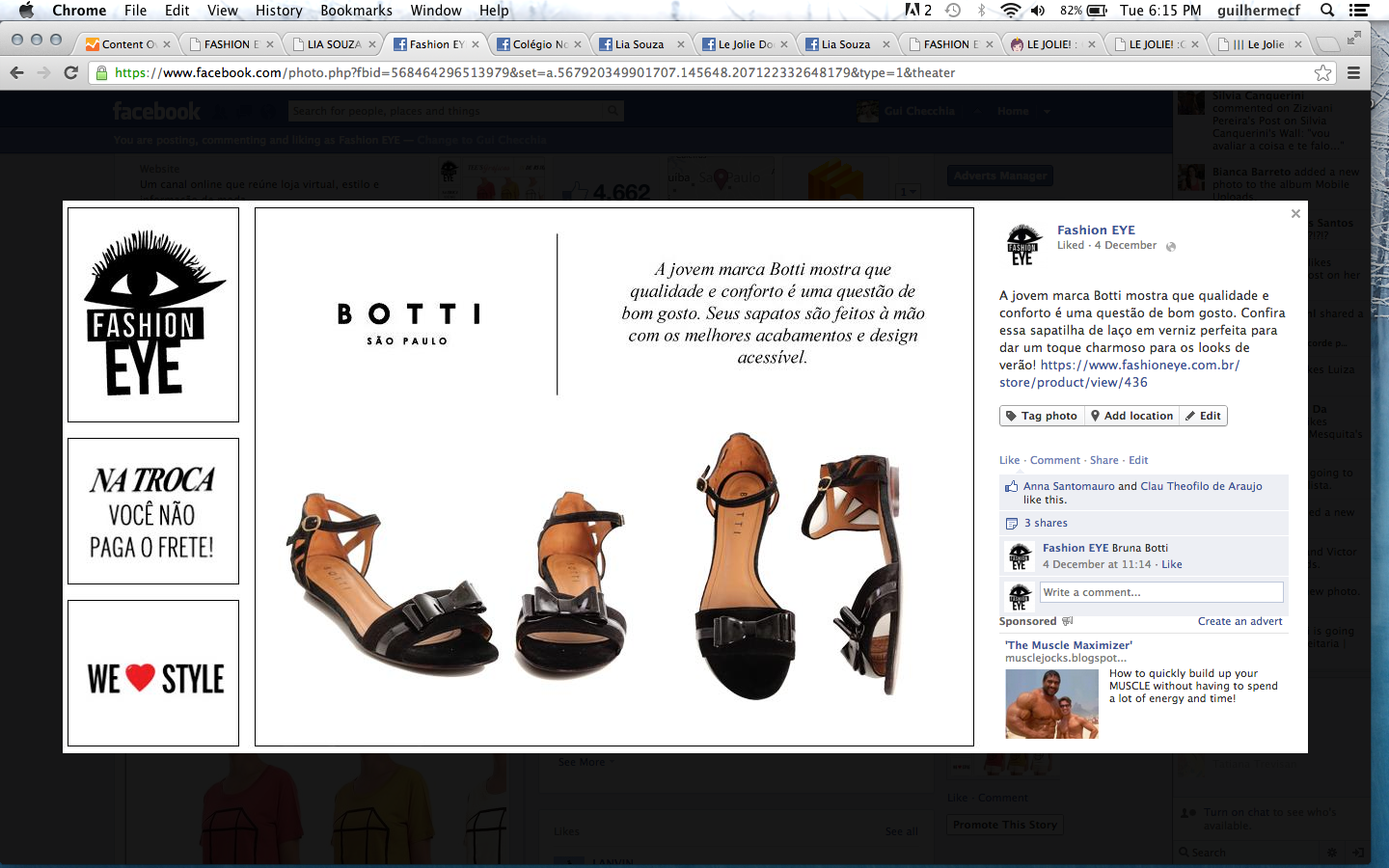This screenshot has width=1389, height=868.
Task: Open the History menu
Action: pyautogui.click(x=279, y=11)
